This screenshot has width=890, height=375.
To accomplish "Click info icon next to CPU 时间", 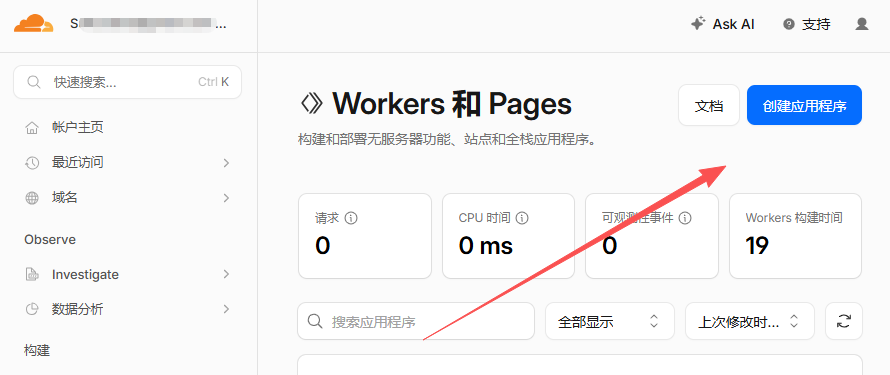I will [522, 217].
